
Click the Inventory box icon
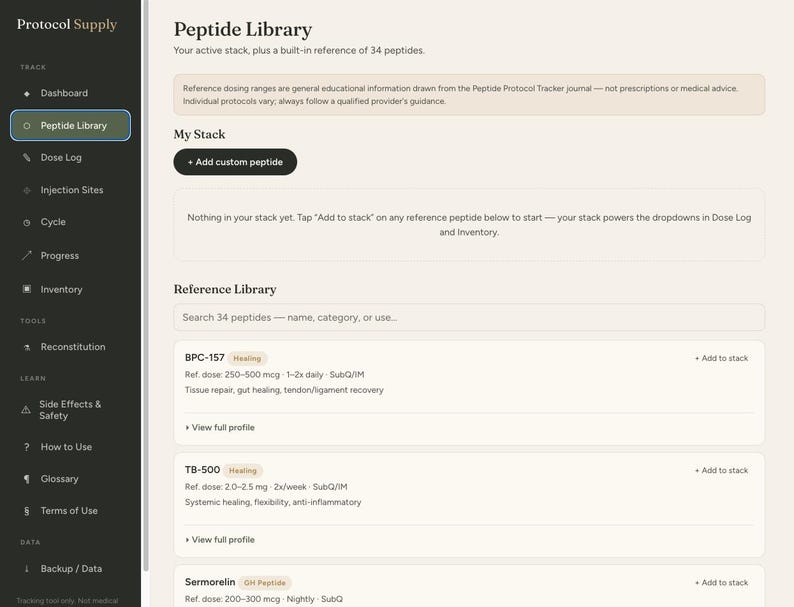27,289
